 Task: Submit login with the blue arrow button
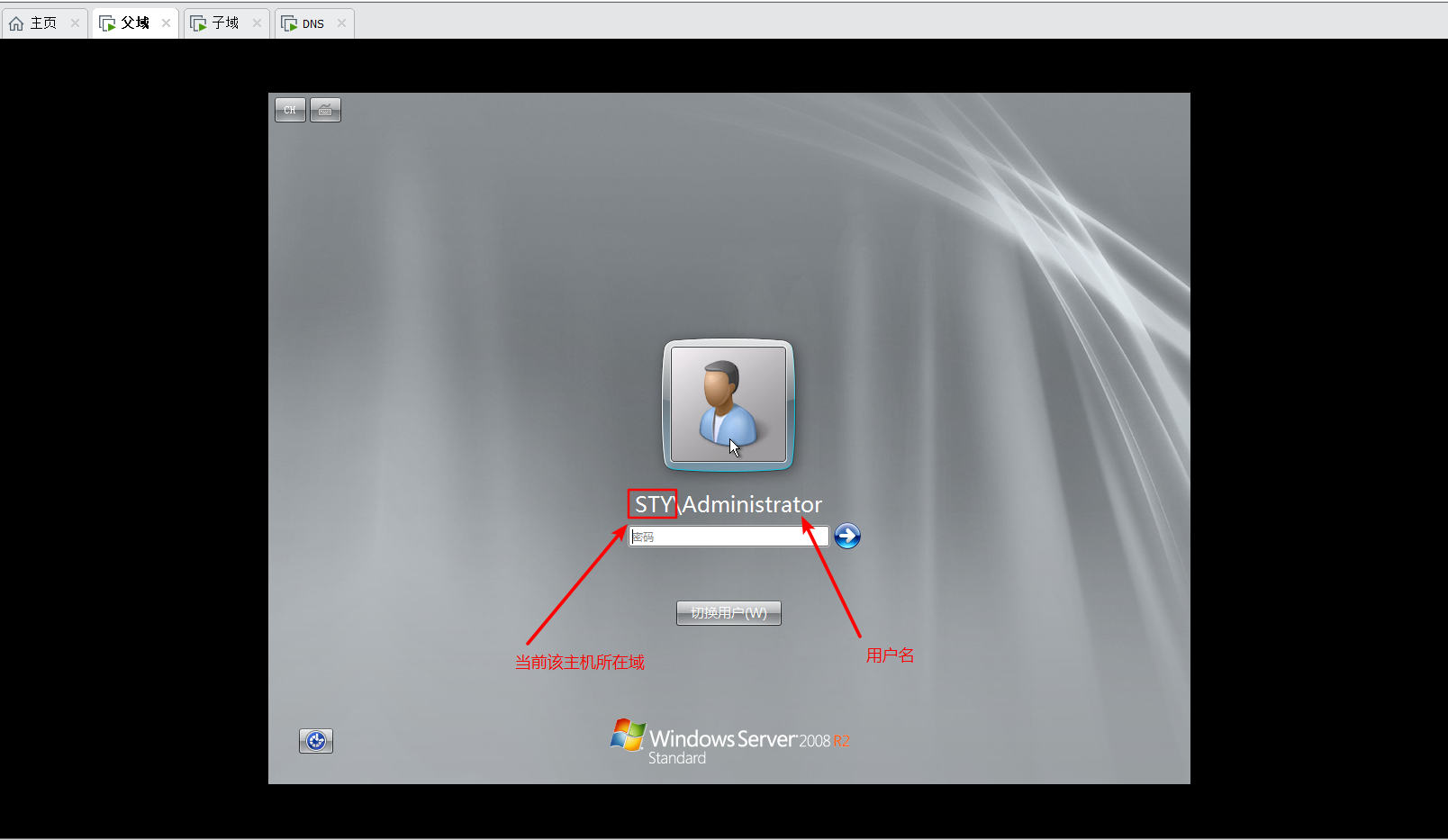click(847, 537)
